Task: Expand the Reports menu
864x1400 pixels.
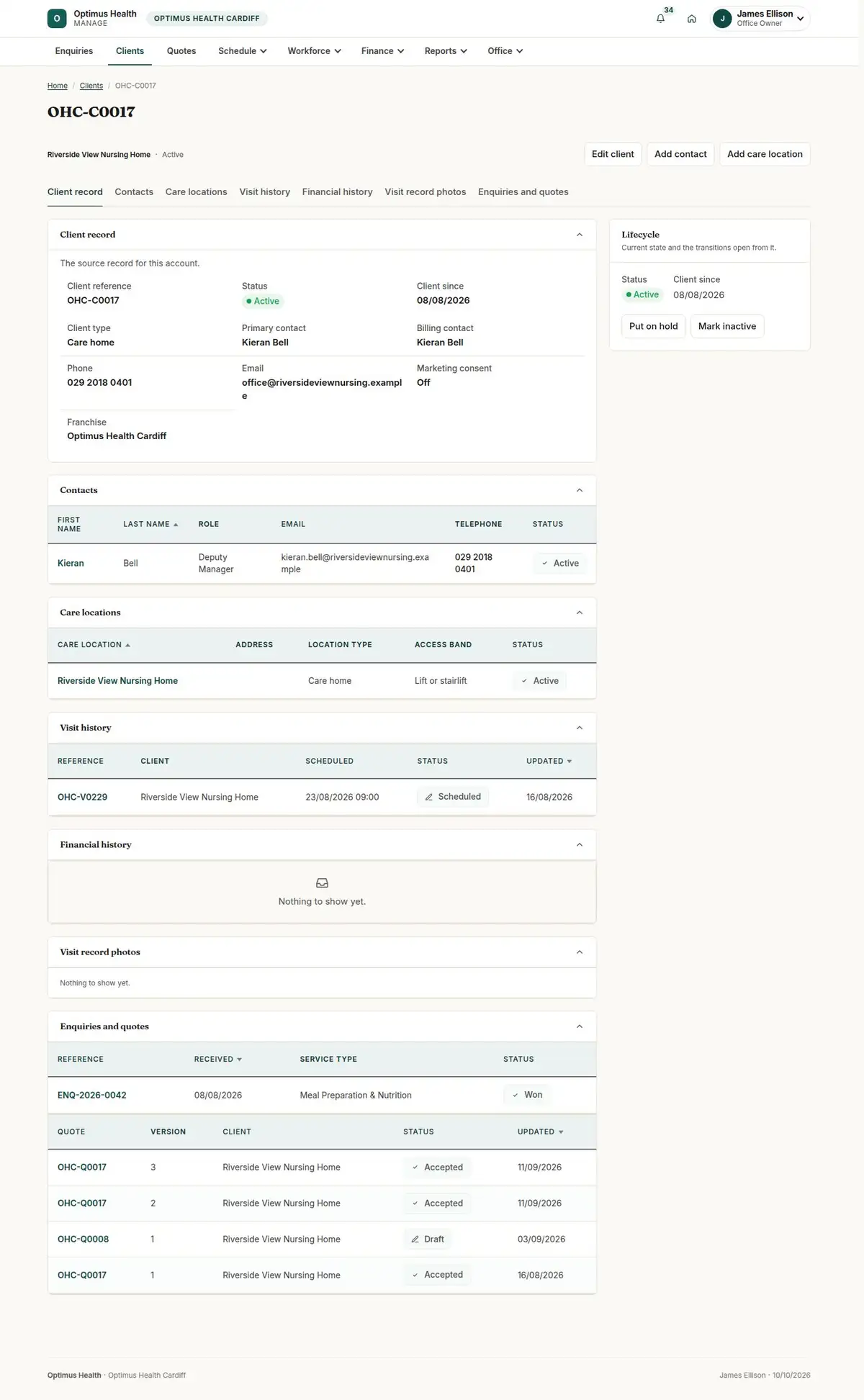Action: click(x=446, y=51)
